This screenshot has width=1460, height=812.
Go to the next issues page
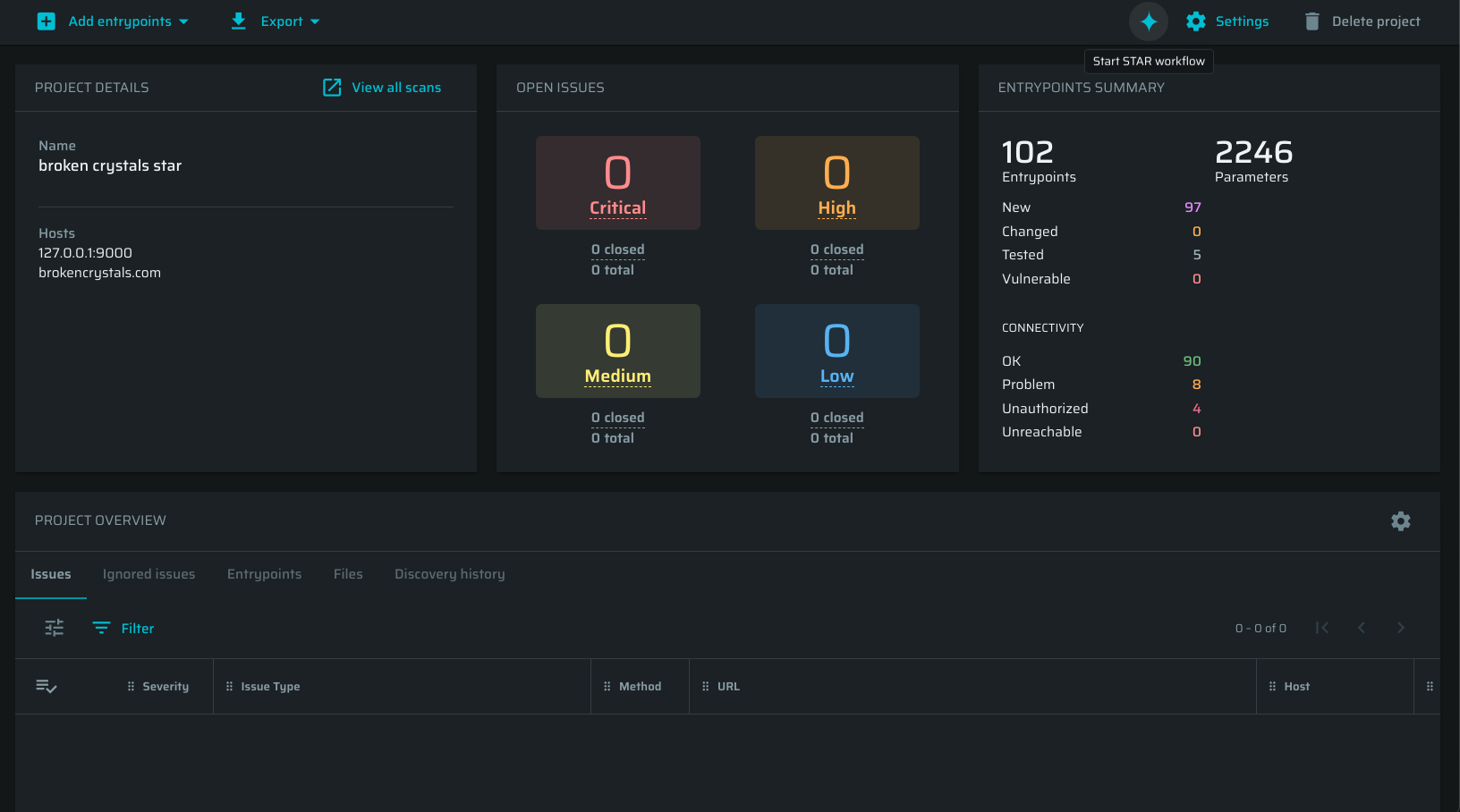click(1400, 628)
